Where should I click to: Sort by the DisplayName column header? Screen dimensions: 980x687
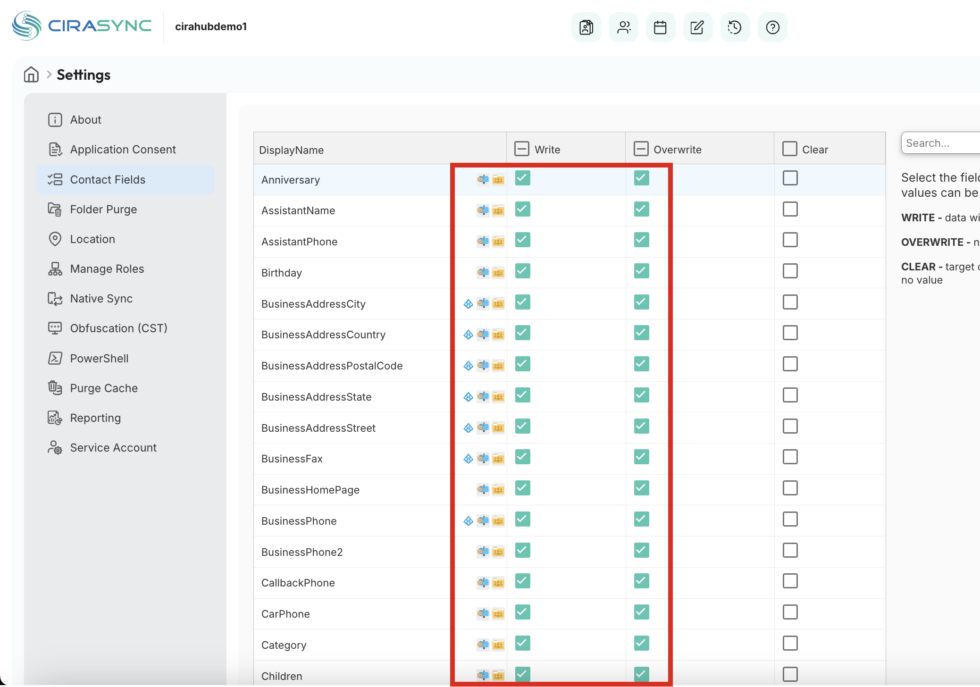pos(292,150)
